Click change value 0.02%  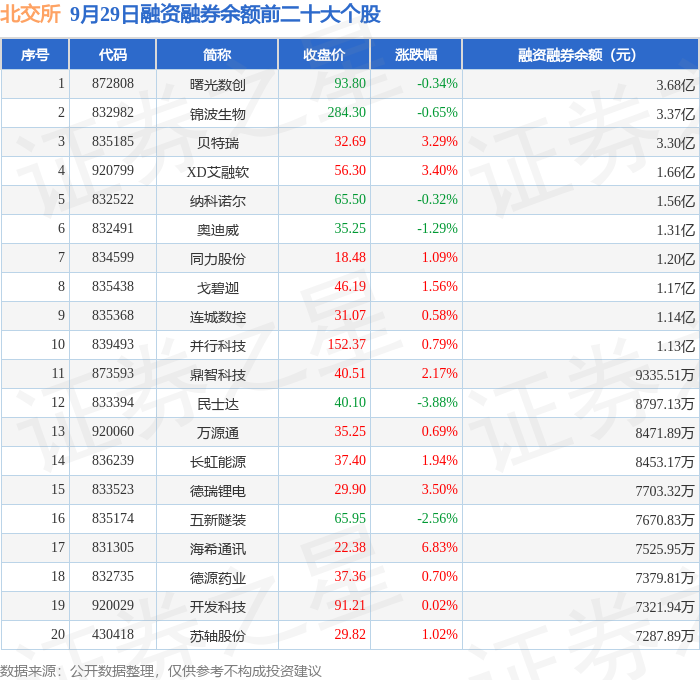[440, 606]
